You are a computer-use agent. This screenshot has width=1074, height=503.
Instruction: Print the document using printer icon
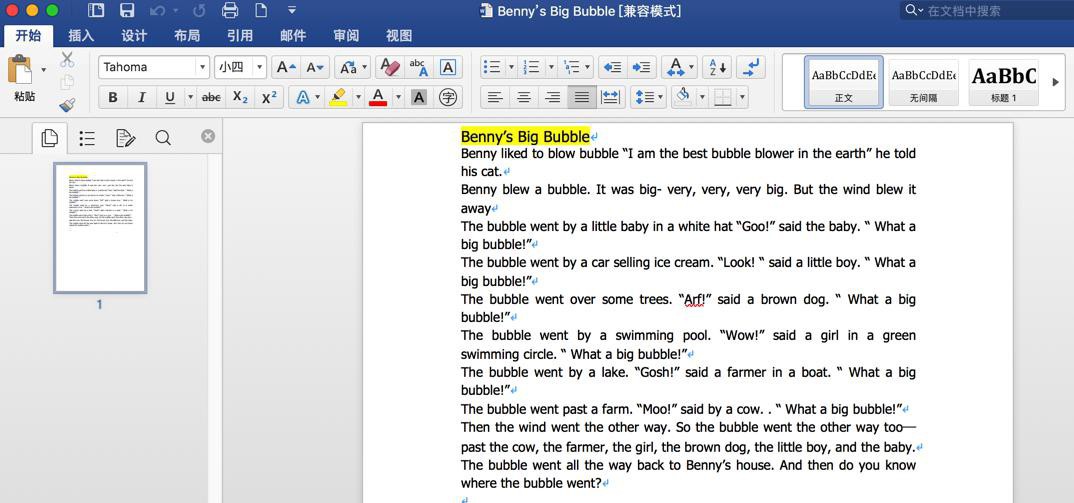[x=230, y=10]
